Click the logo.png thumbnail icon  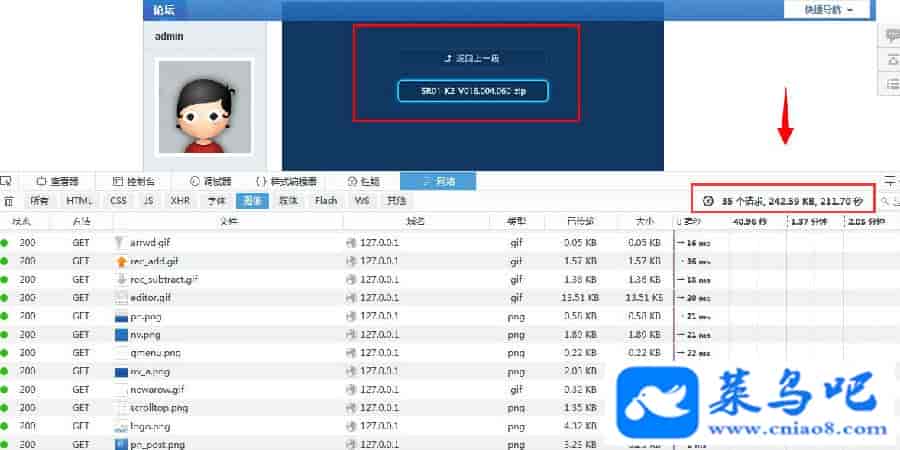[x=121, y=427]
